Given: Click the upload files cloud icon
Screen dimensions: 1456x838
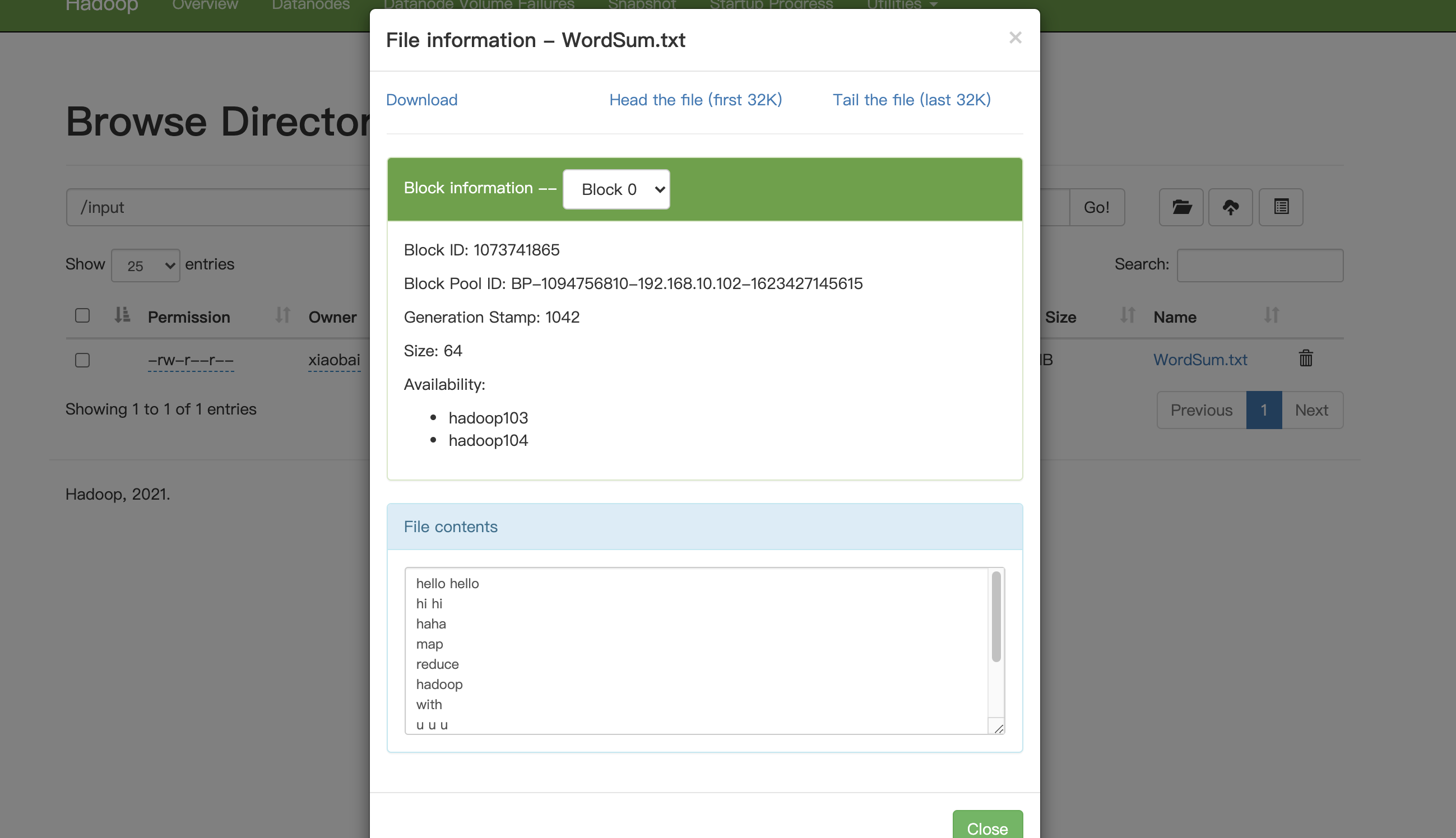Looking at the screenshot, I should (1230, 207).
